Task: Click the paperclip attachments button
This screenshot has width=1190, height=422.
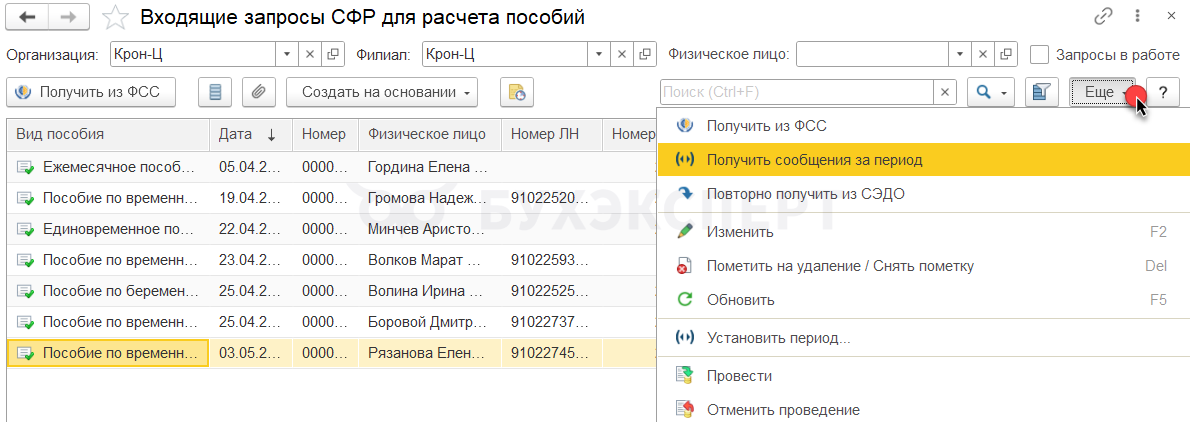Action: (259, 93)
